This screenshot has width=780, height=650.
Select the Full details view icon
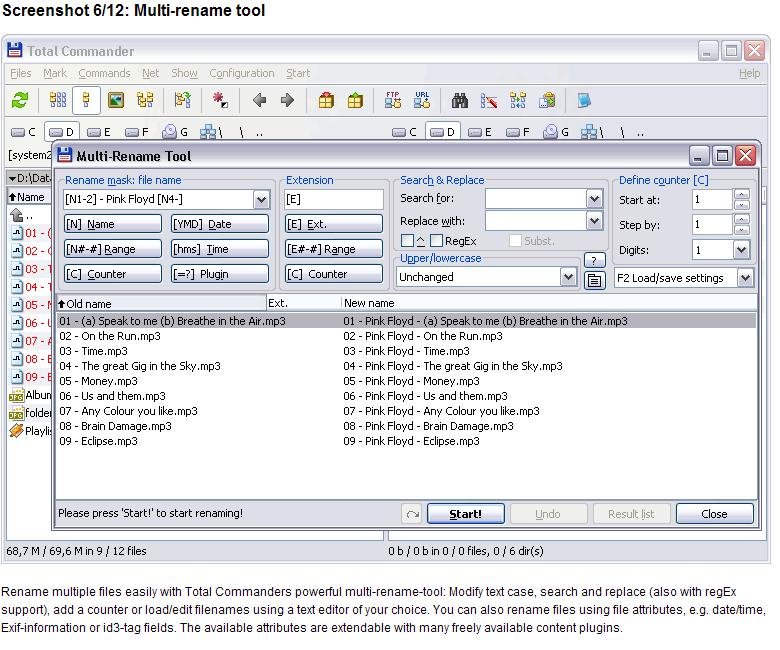point(86,100)
